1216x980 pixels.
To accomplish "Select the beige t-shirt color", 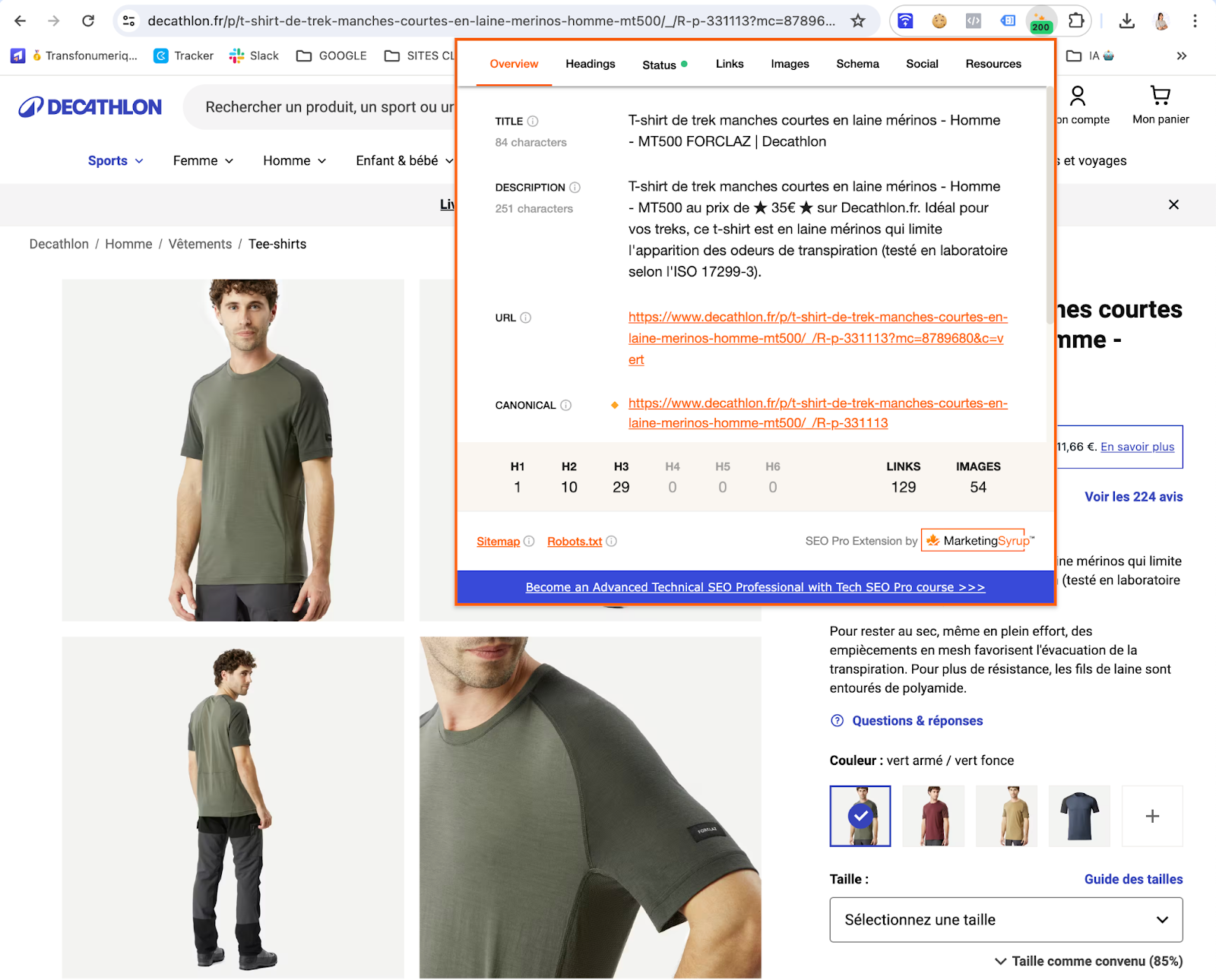I will click(1006, 816).
